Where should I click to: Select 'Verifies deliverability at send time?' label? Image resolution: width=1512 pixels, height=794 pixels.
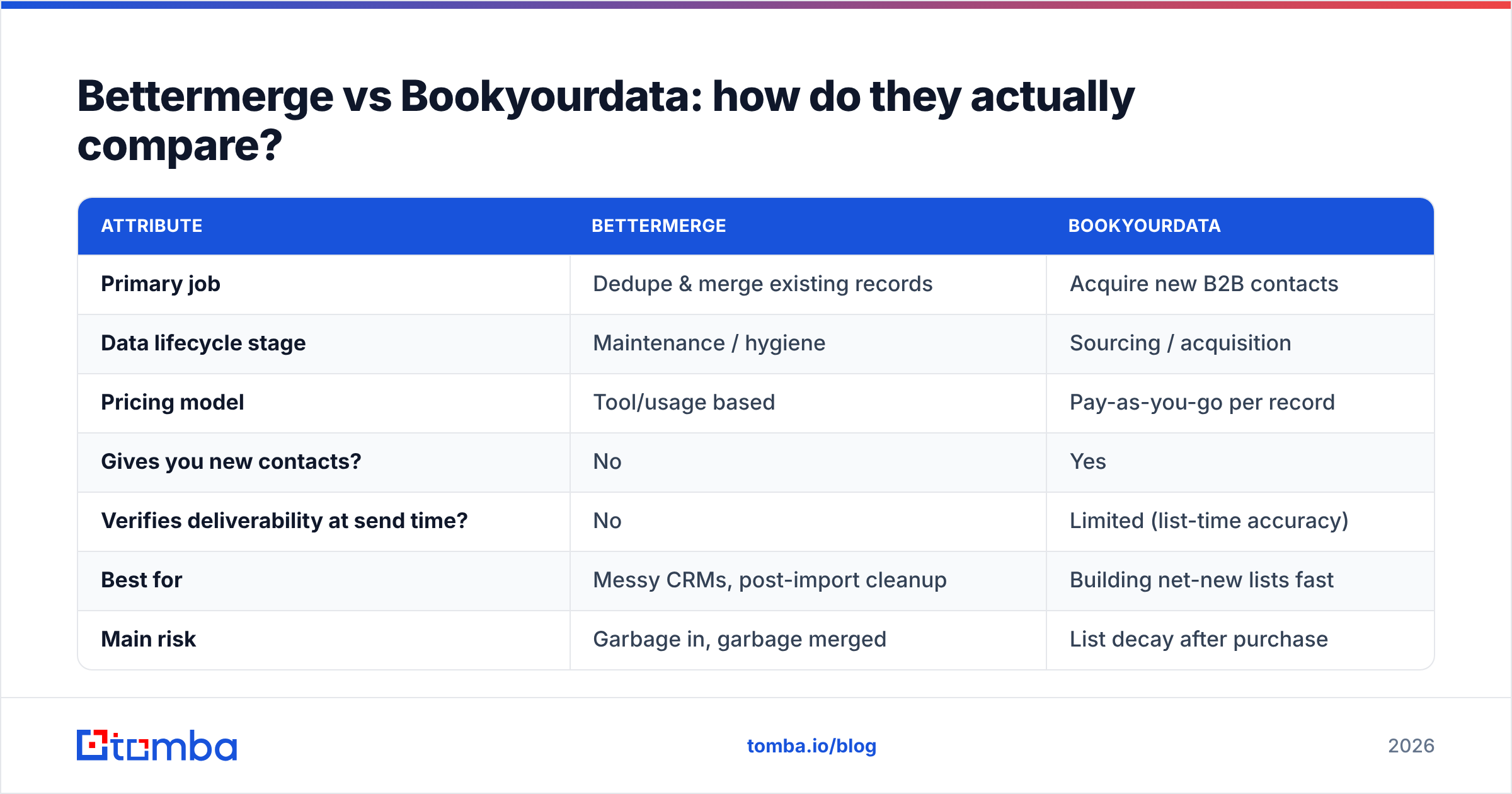pyautogui.click(x=285, y=521)
